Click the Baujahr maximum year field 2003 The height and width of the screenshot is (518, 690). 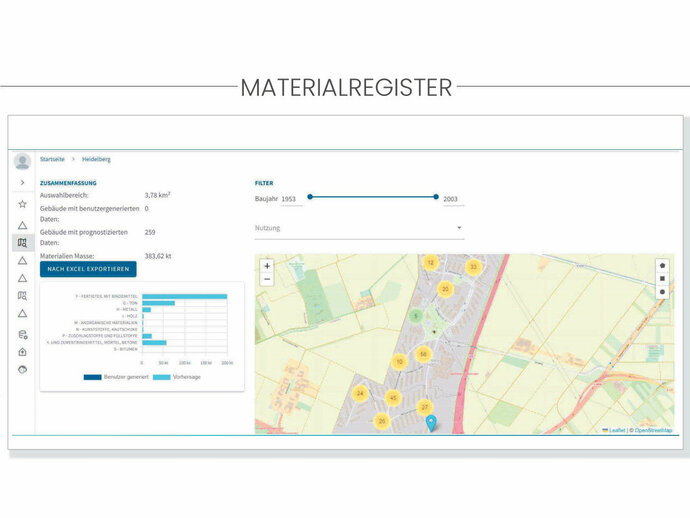point(452,199)
